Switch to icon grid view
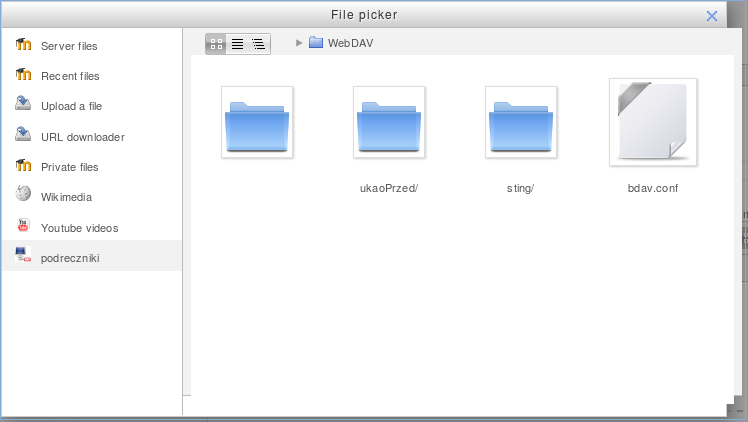 tap(216, 44)
